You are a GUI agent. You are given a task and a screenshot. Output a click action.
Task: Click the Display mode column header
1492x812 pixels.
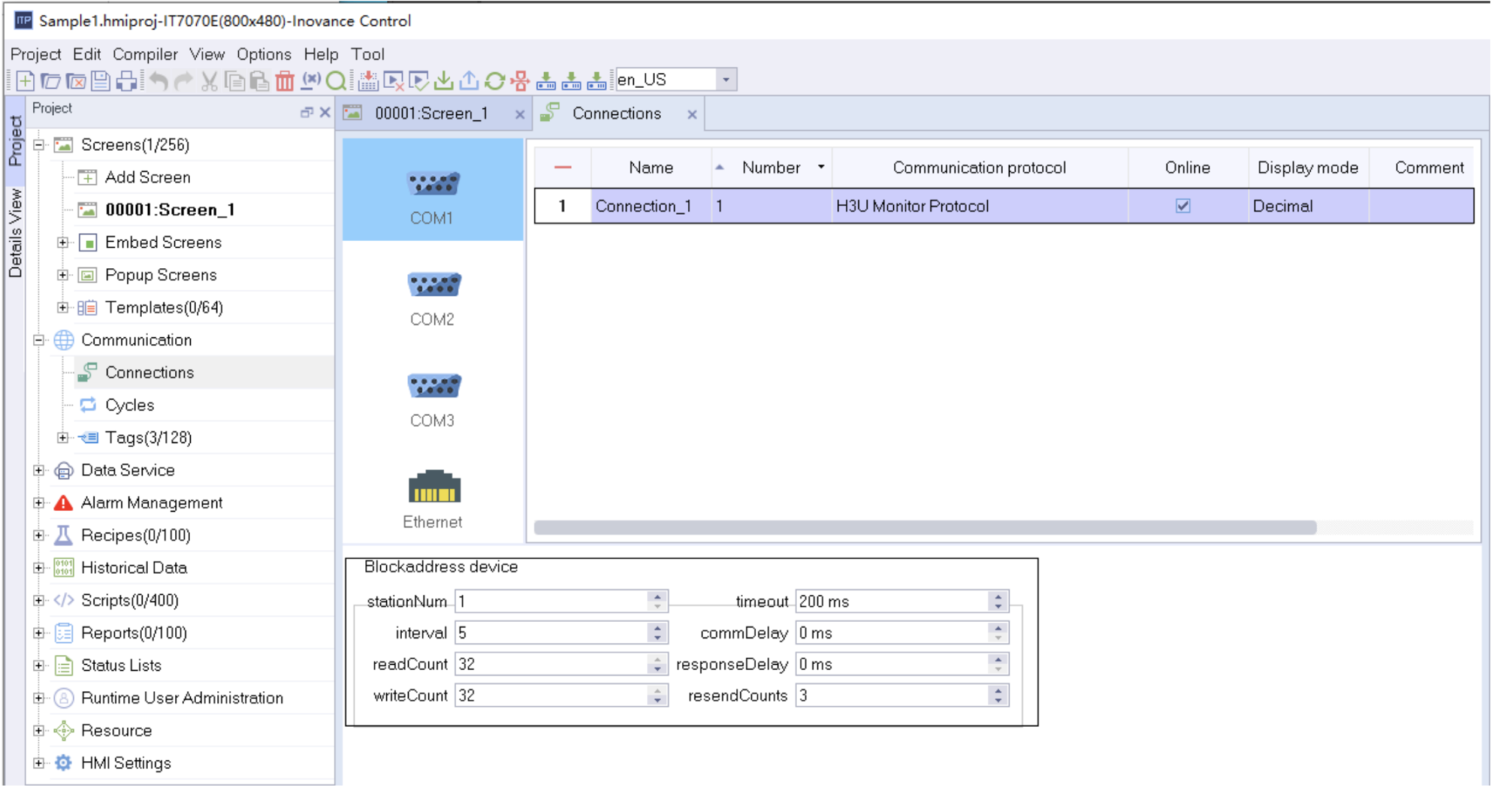click(1308, 167)
